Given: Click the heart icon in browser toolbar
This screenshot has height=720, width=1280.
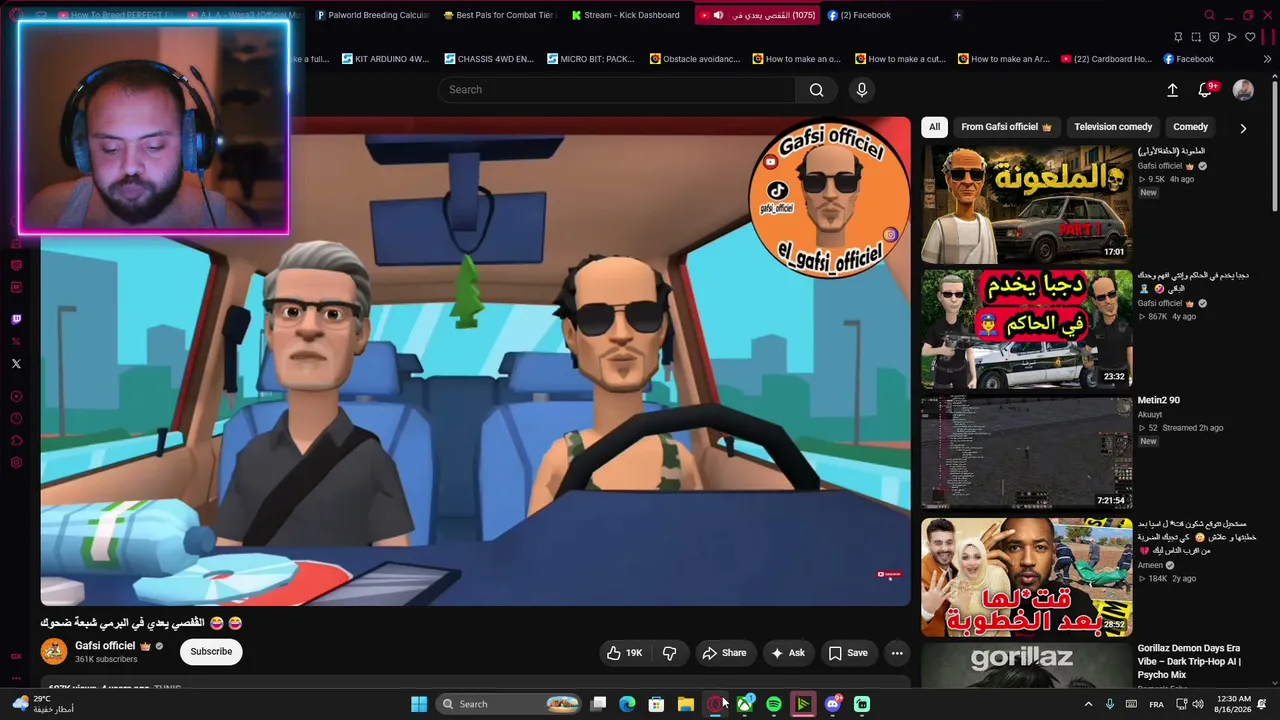Looking at the screenshot, I should tap(1250, 37).
